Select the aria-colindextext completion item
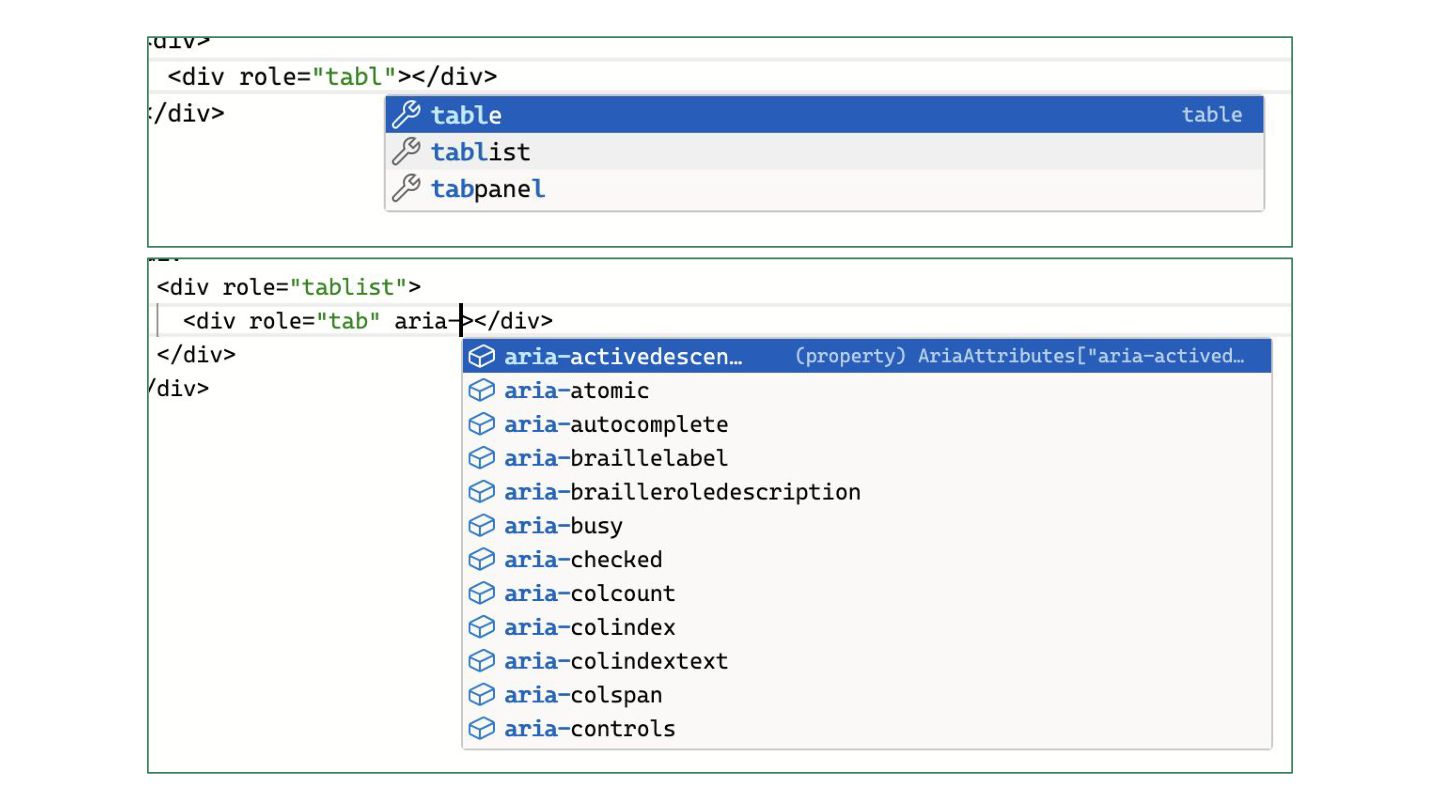This screenshot has height=810, width=1440. click(616, 661)
